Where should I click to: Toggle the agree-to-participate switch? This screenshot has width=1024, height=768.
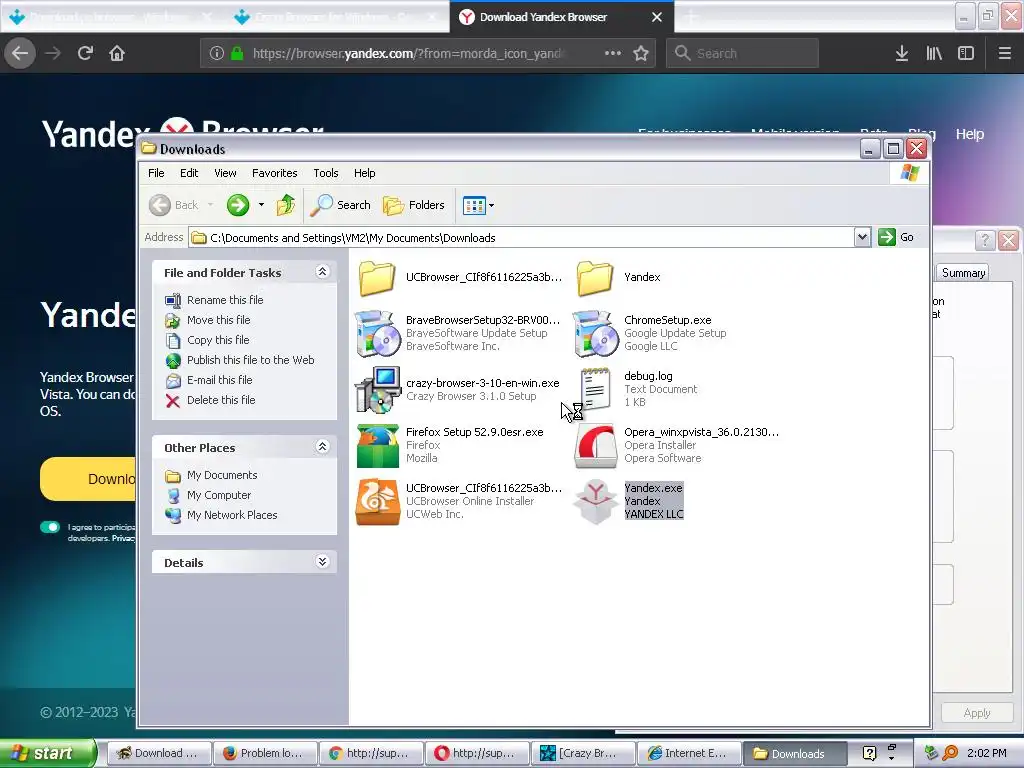tap(50, 528)
